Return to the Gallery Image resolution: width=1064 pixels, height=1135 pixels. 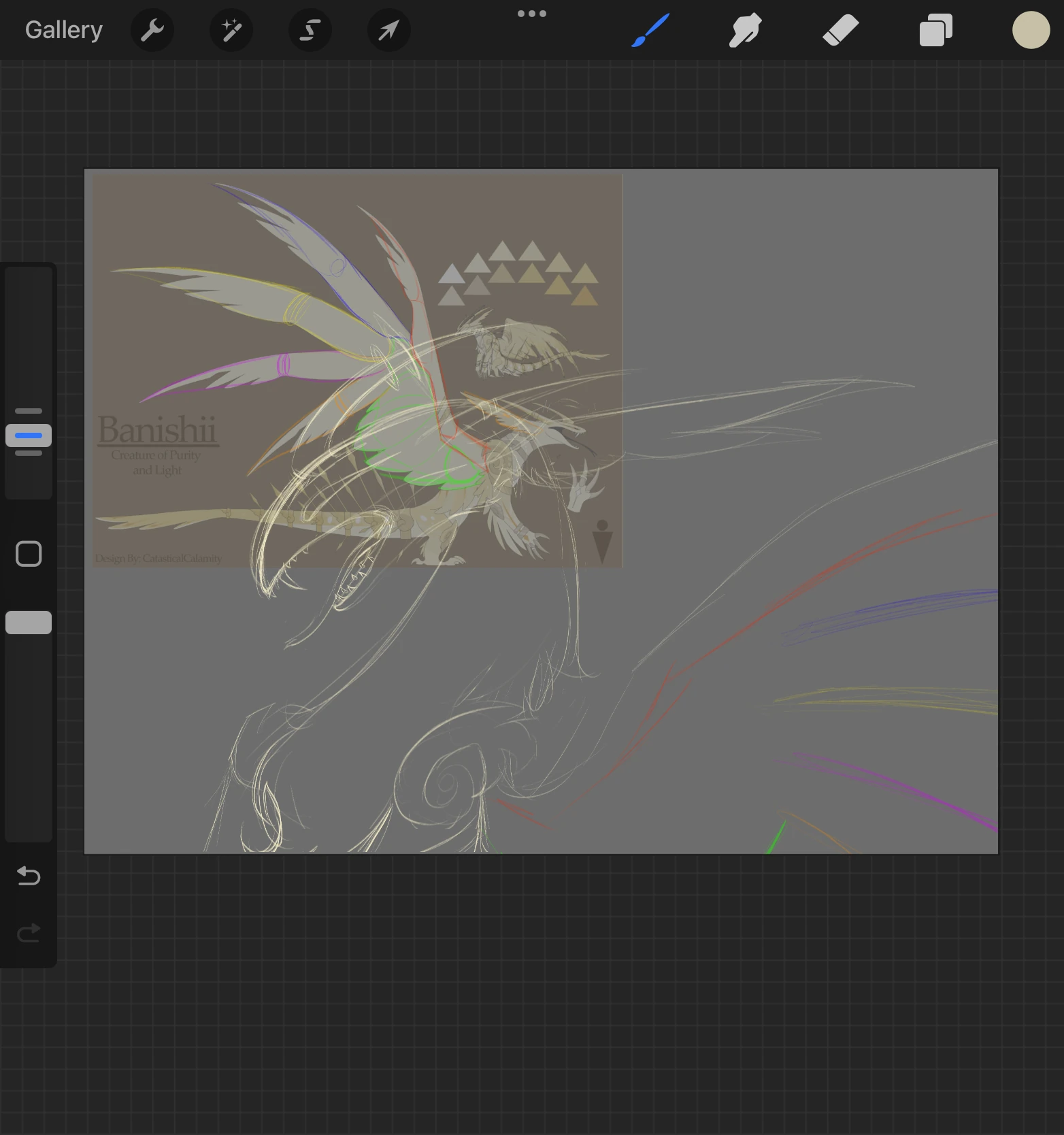[x=64, y=30]
